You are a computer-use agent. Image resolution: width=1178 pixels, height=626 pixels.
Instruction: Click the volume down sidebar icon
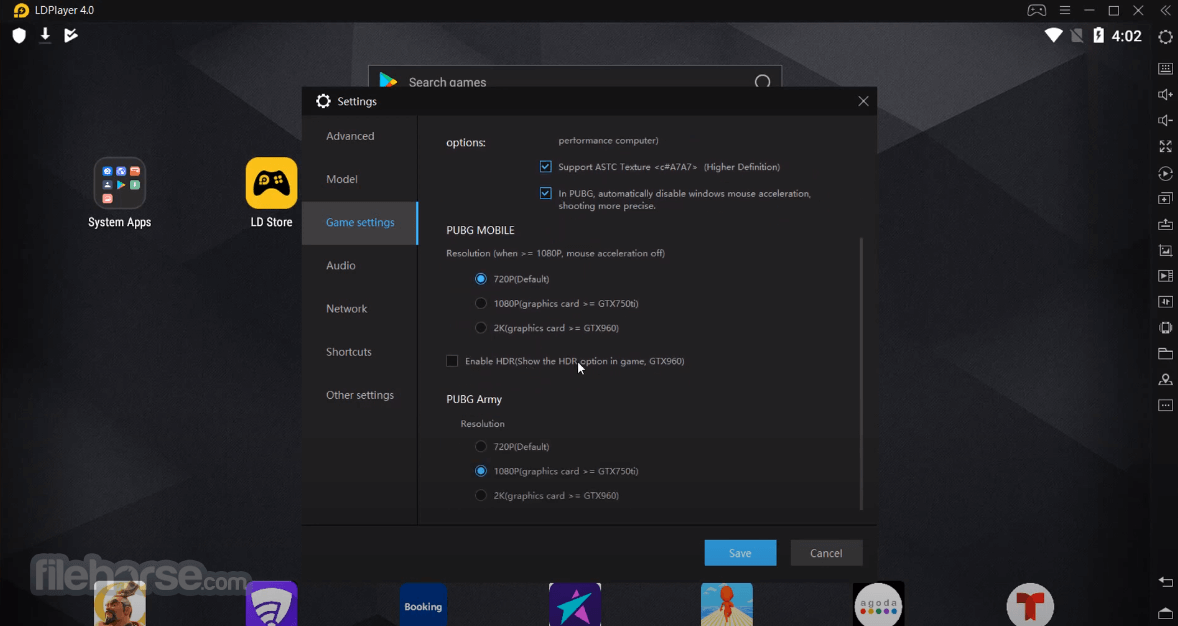click(1165, 120)
